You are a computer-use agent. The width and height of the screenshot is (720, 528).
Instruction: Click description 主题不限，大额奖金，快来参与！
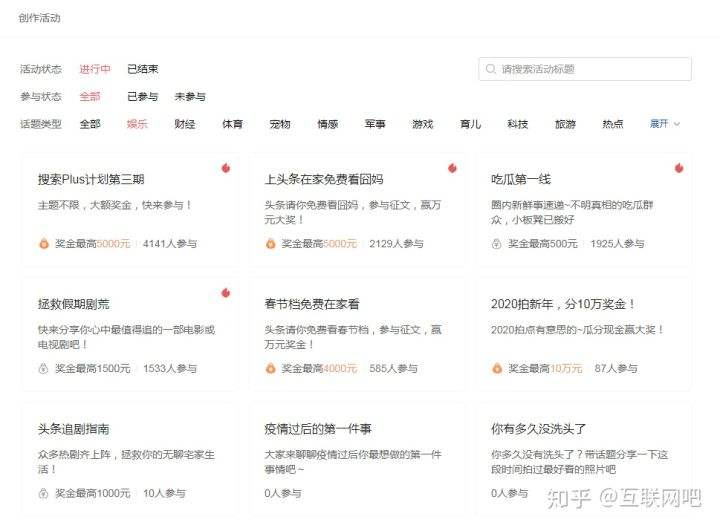coord(115,205)
